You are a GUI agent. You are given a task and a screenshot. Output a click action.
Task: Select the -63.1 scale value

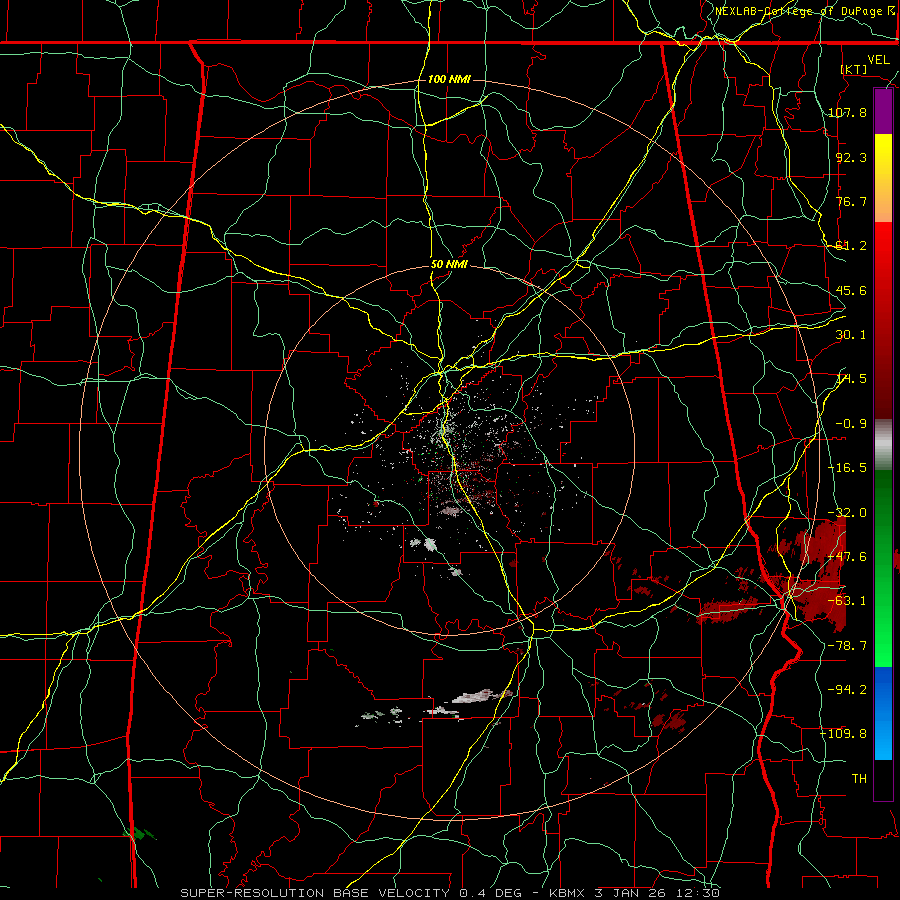coord(847,601)
